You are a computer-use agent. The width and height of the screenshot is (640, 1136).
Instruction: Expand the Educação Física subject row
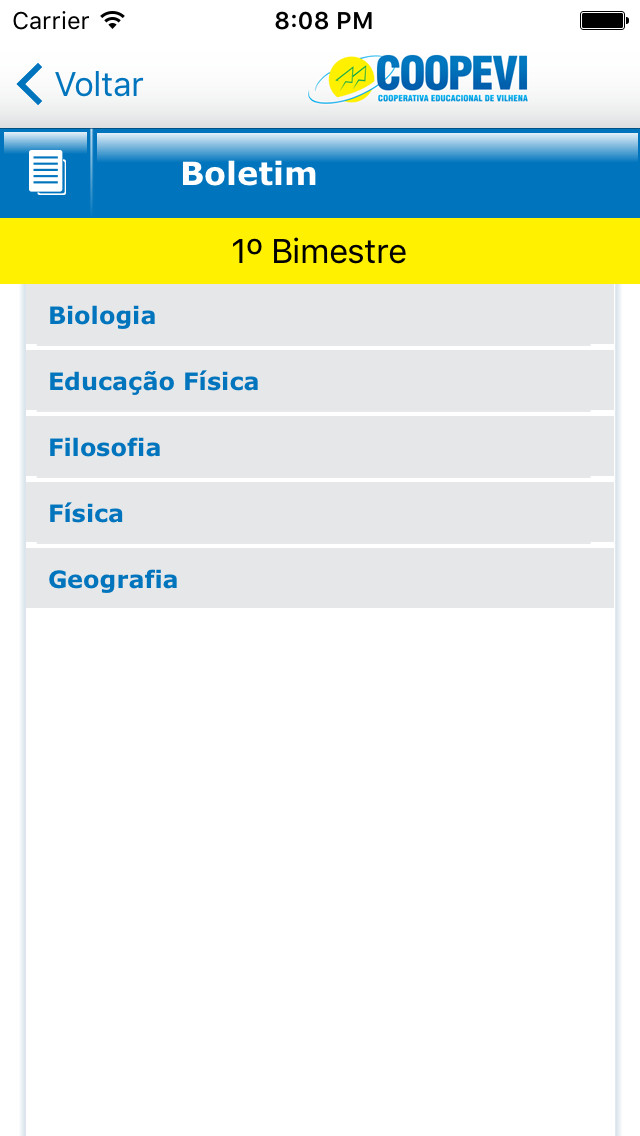pyautogui.click(x=320, y=382)
